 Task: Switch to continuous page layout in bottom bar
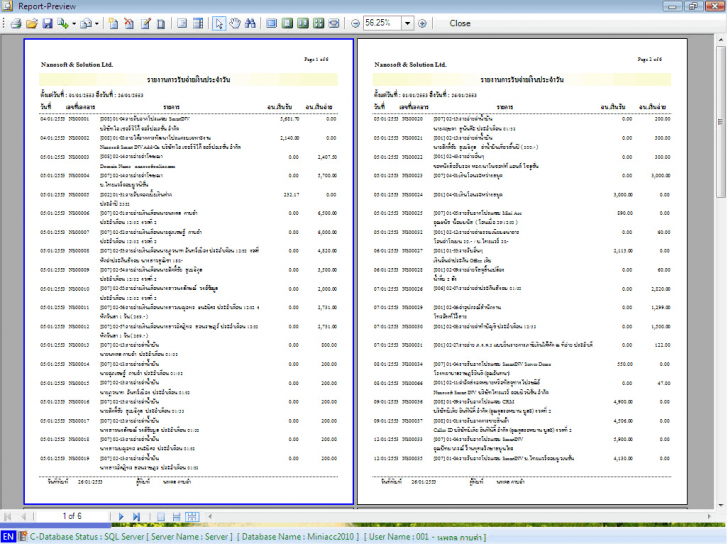click(x=176, y=516)
